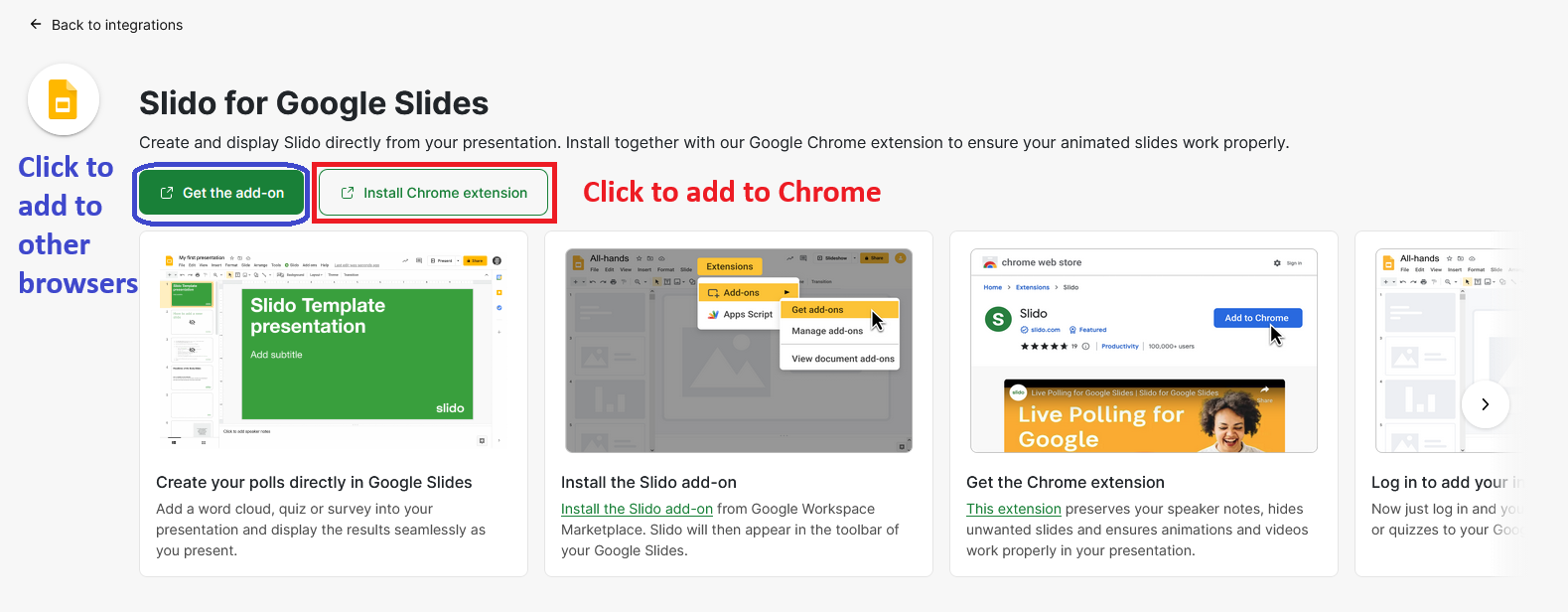The height and width of the screenshot is (612, 1568).
Task: Select View document add-ons entry
Action: [x=842, y=359]
